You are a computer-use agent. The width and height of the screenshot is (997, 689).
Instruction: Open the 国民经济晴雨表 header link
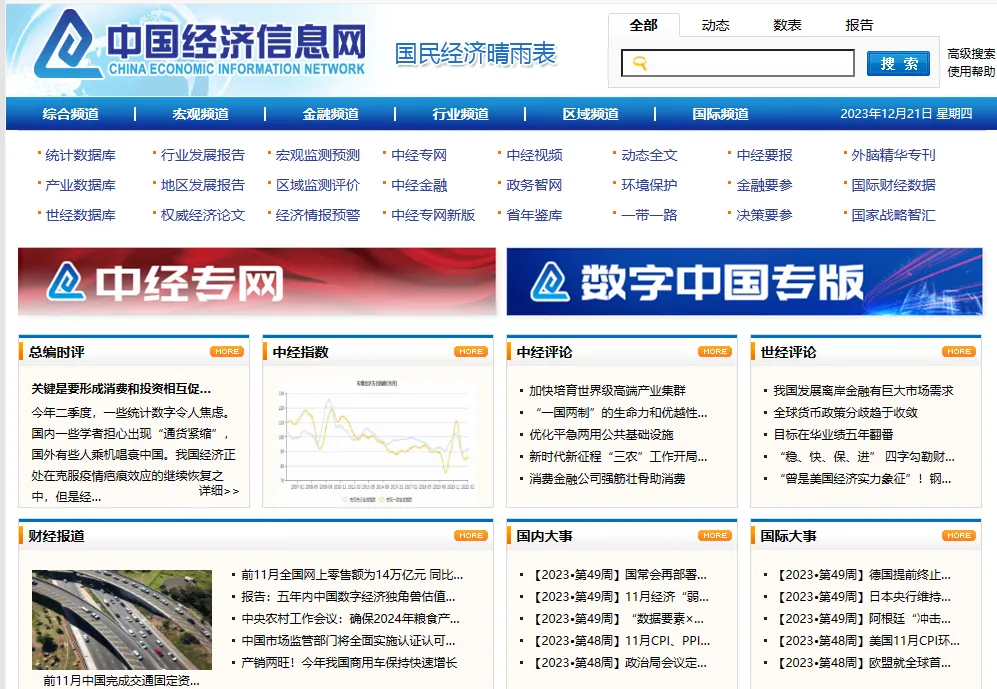(x=475, y=54)
